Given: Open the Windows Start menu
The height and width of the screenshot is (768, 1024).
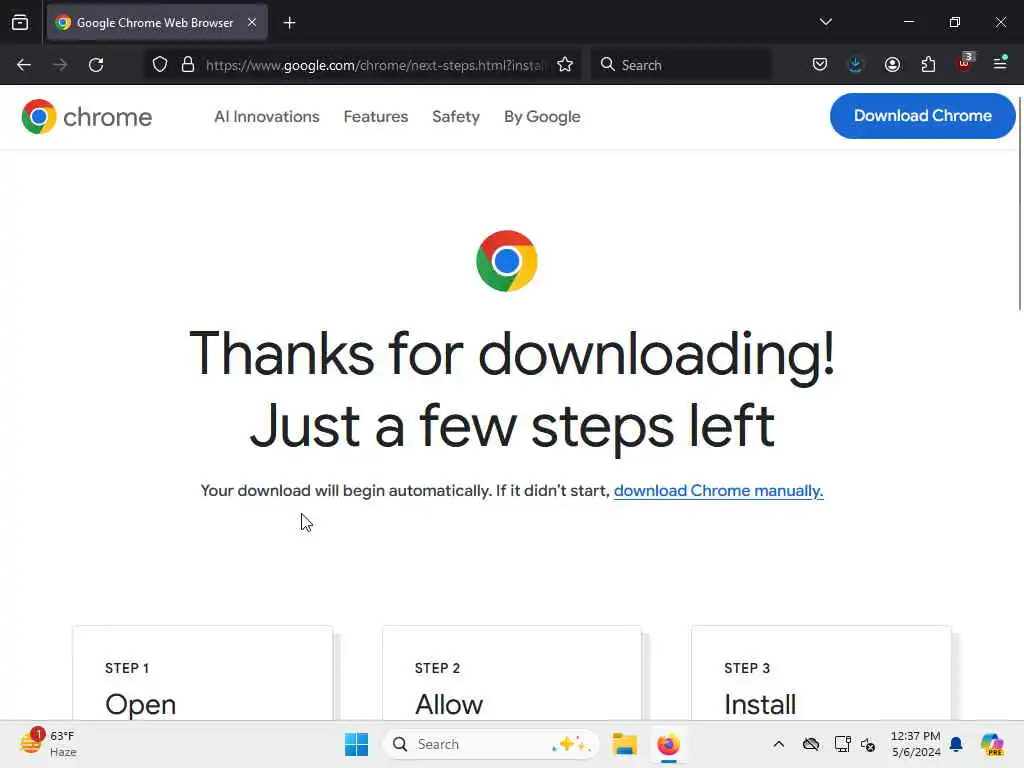Looking at the screenshot, I should click(x=357, y=744).
